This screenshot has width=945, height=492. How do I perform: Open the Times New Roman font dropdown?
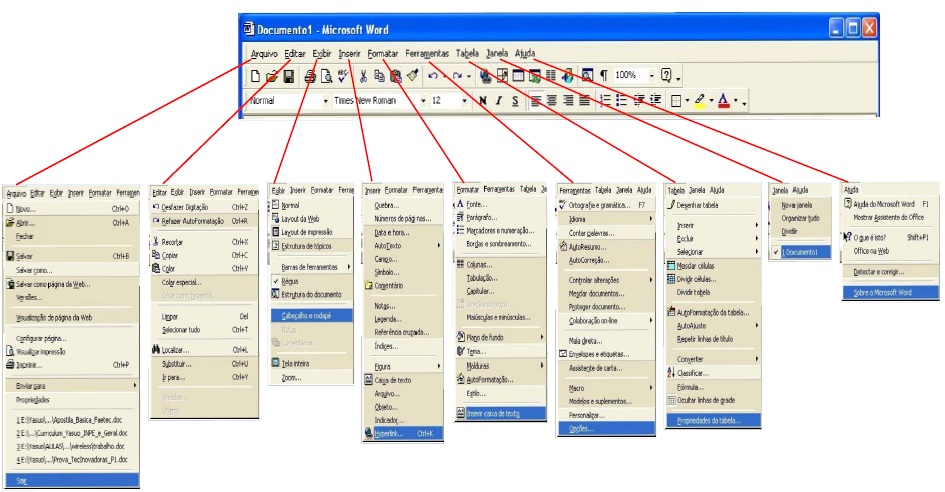point(422,101)
